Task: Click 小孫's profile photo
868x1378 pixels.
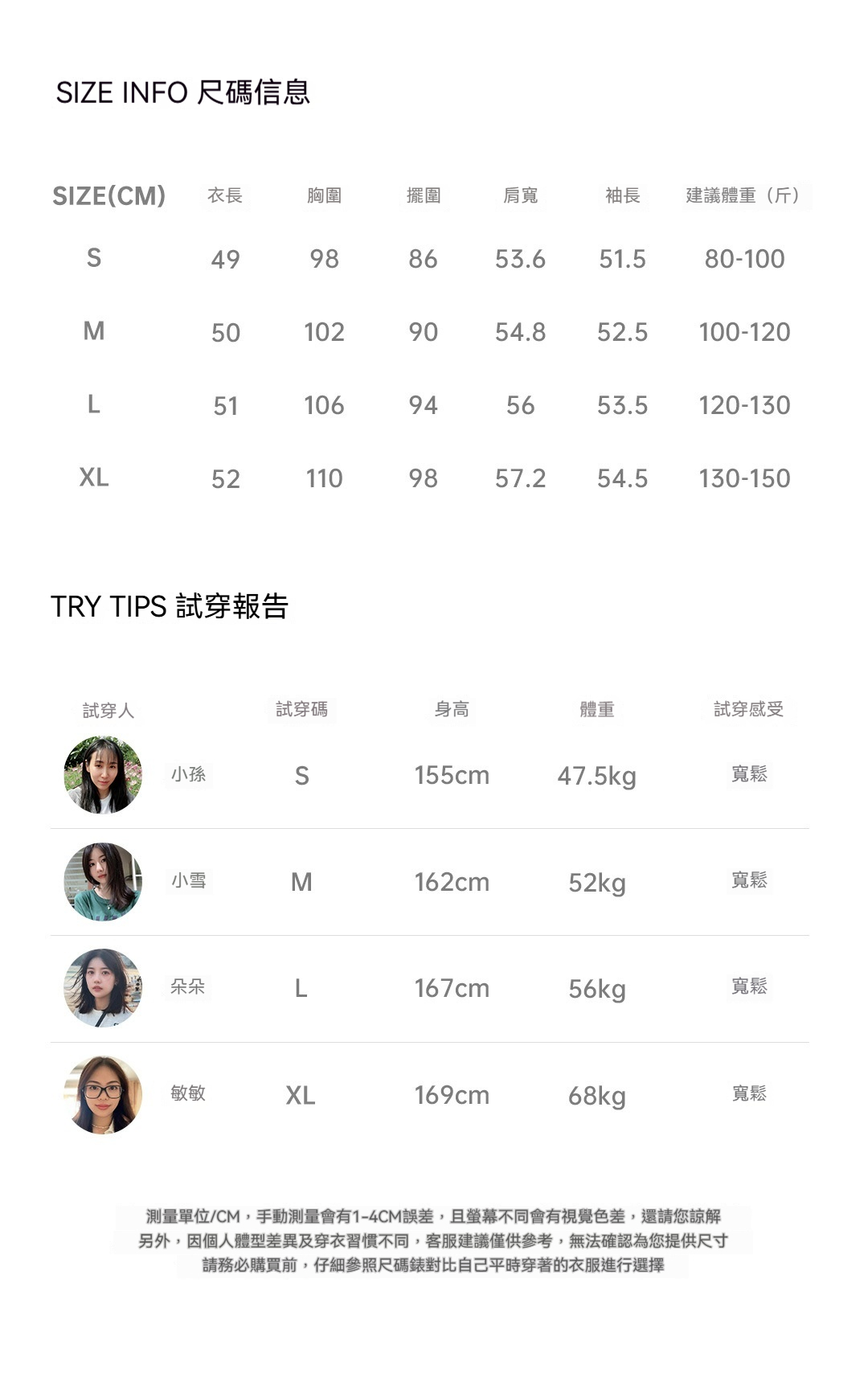Action: 103,775
